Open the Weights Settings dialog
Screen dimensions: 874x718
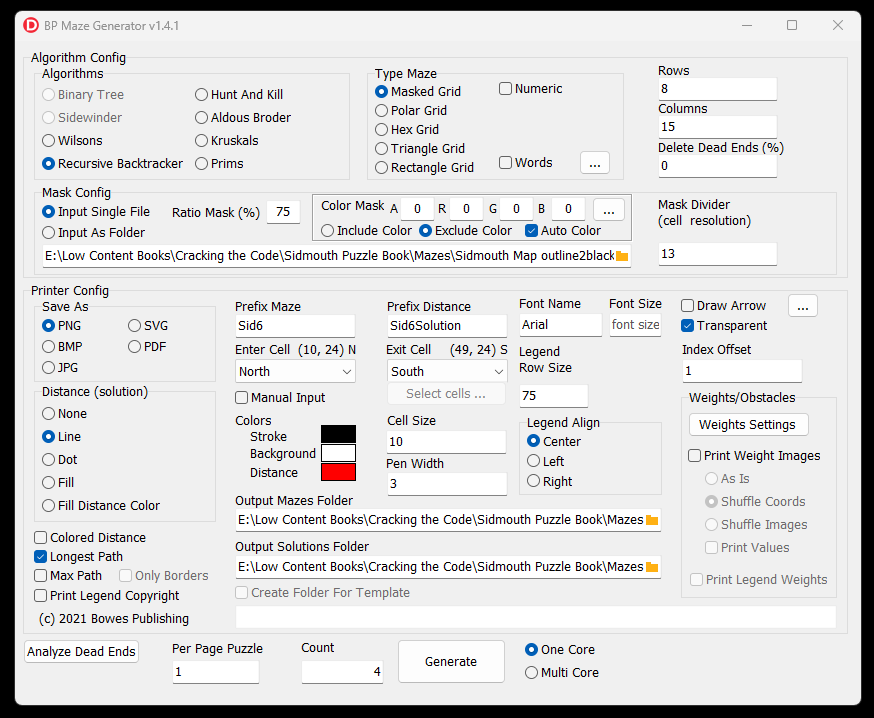(x=747, y=425)
